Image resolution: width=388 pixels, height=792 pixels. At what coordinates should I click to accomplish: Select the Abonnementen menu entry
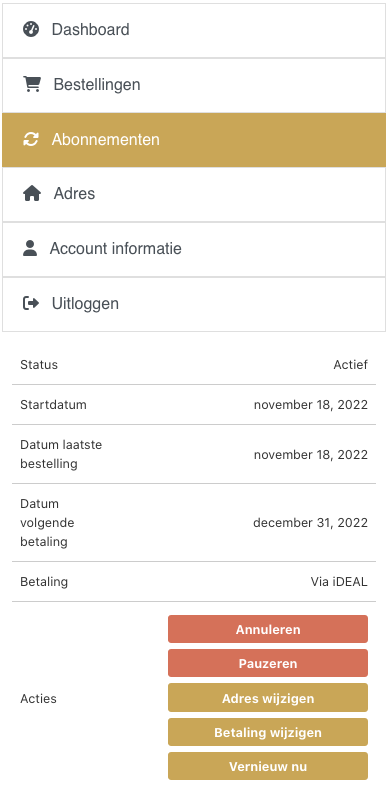click(x=194, y=140)
